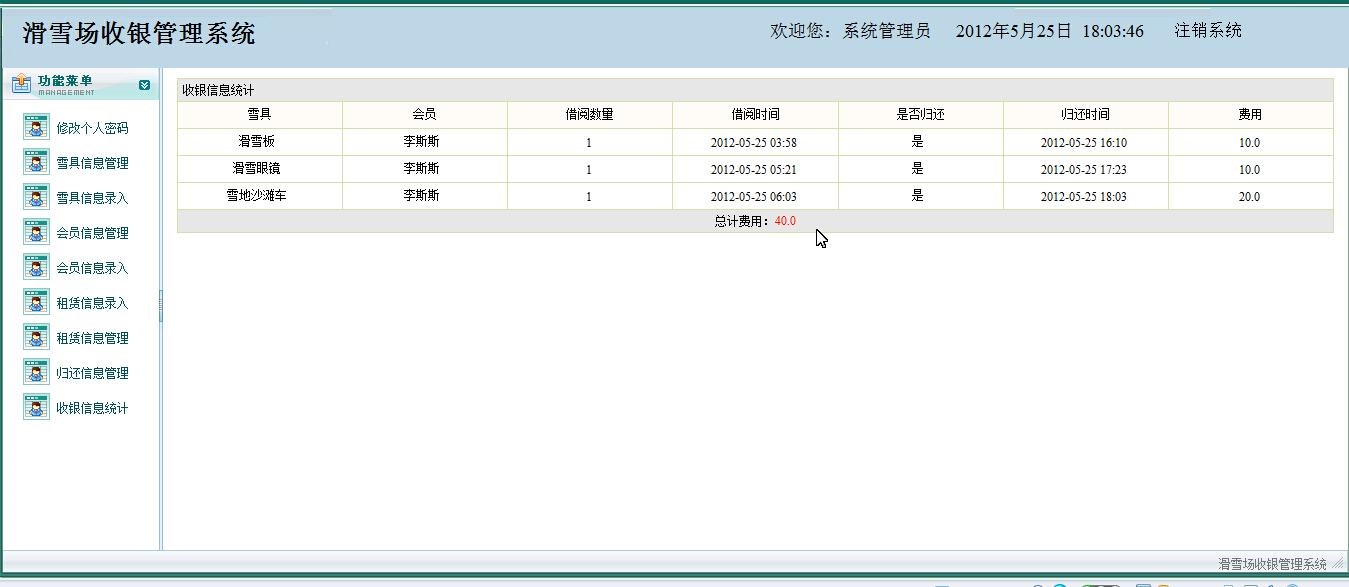
Task: Click the status bar 滑雪场收银管理系统 text
Action: point(1272,564)
